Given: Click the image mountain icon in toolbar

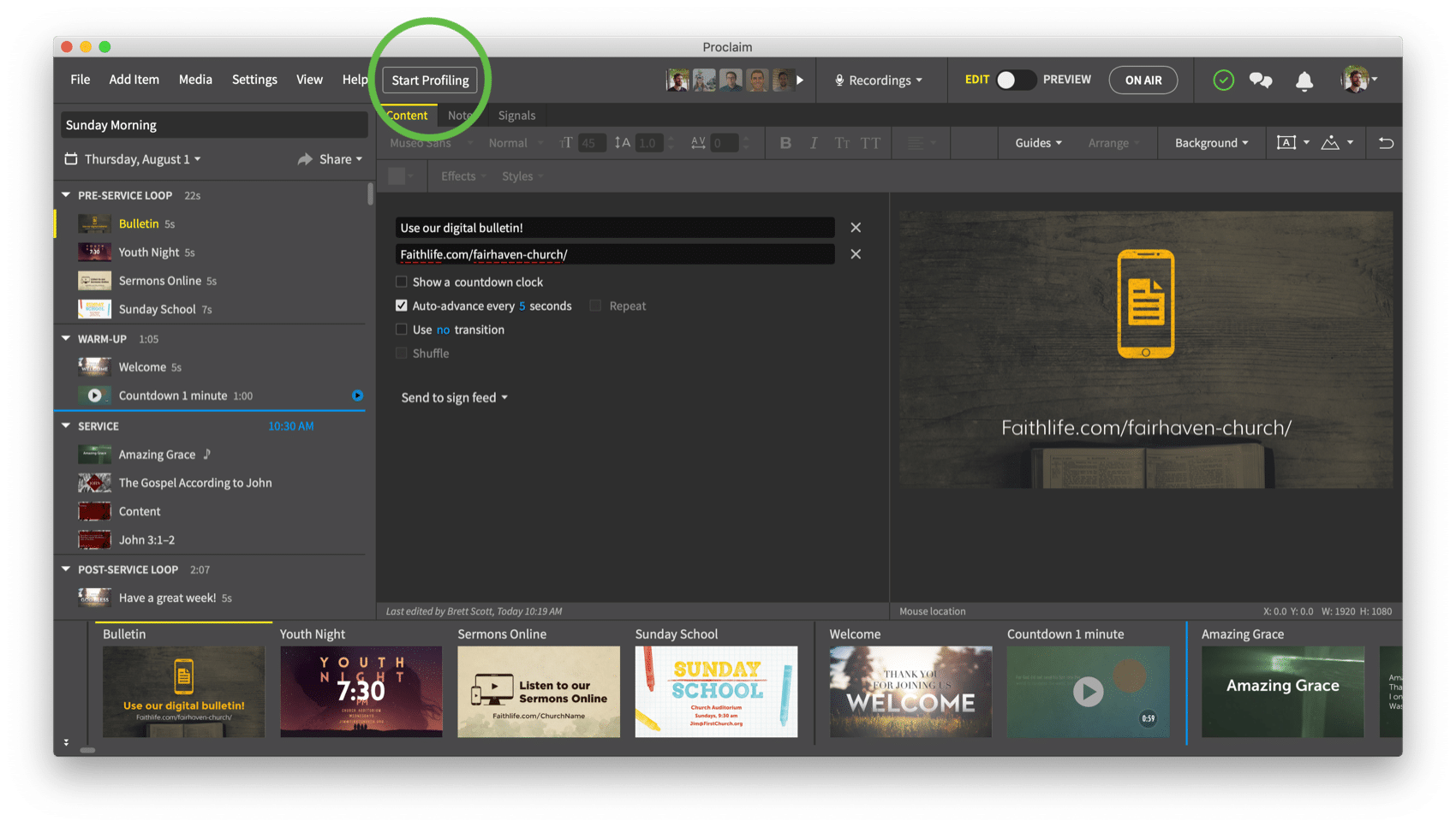Looking at the screenshot, I should (1330, 143).
